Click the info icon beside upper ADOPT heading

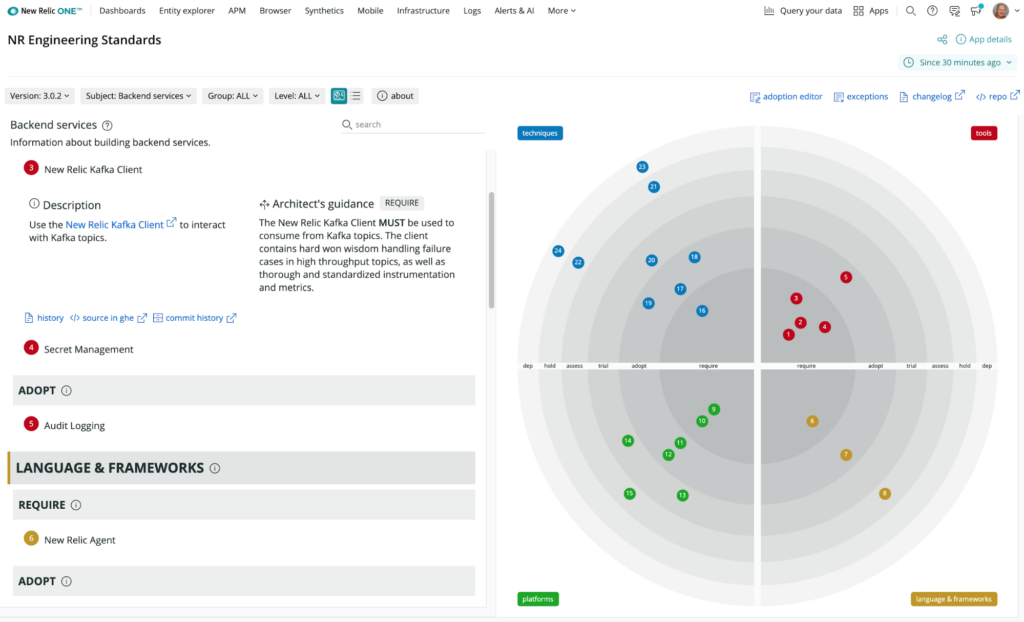(66, 391)
